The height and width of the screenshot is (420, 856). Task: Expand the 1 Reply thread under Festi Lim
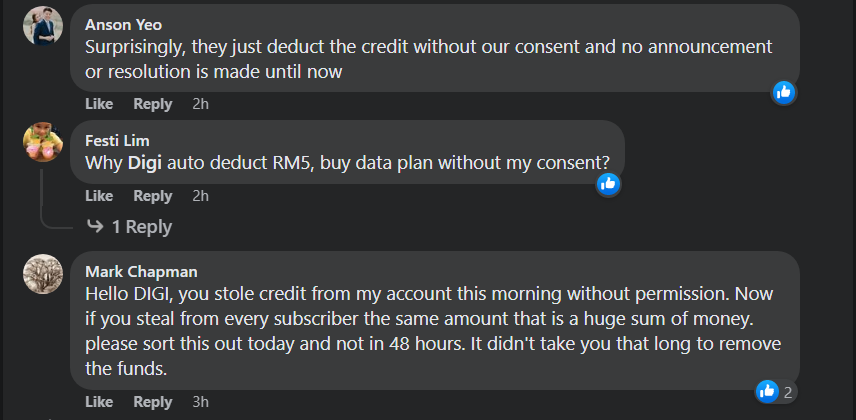pos(130,227)
